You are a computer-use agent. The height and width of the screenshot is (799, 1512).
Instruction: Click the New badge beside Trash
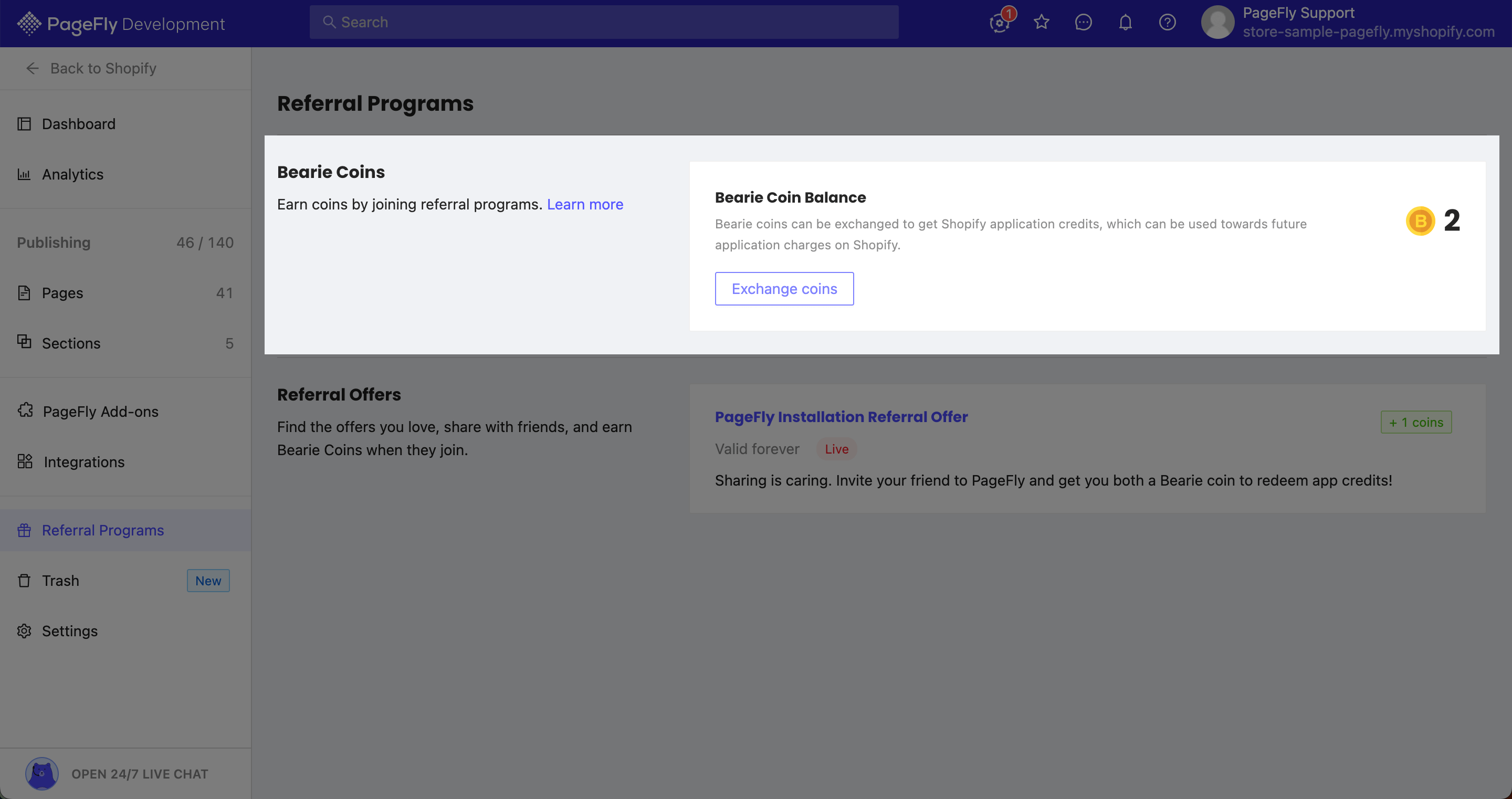[208, 581]
